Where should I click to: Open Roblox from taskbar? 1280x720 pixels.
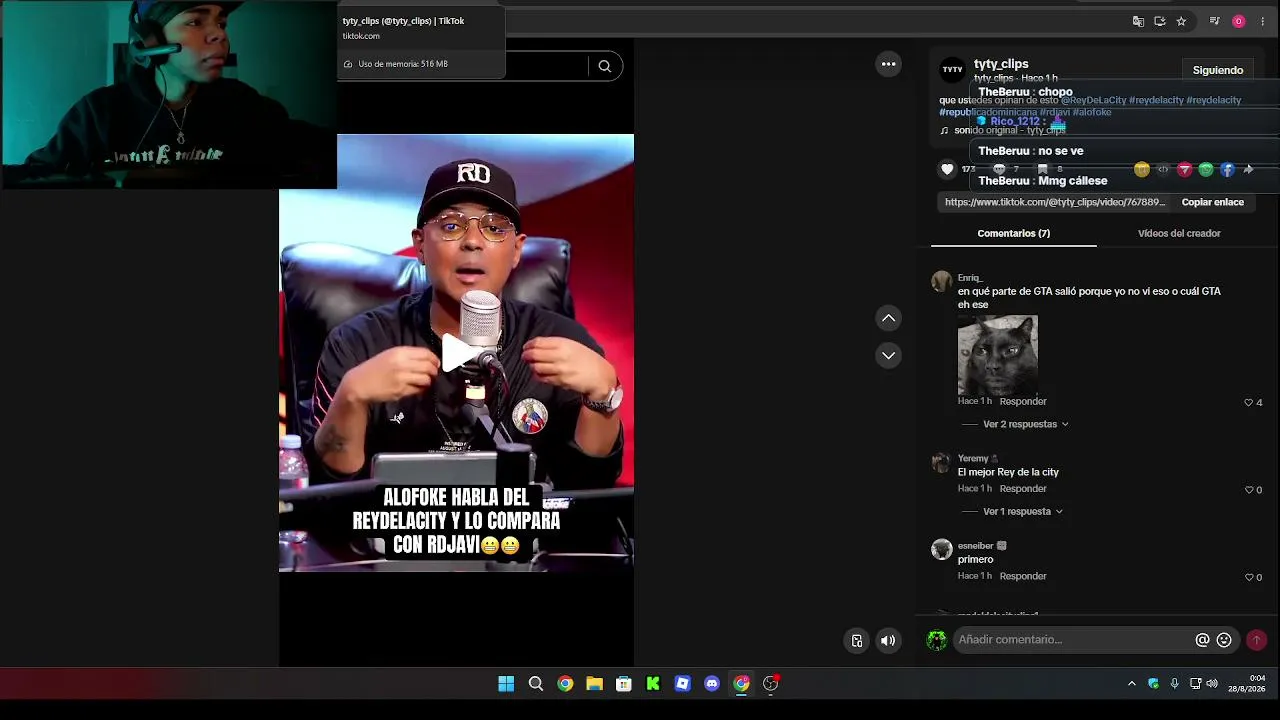(x=682, y=684)
